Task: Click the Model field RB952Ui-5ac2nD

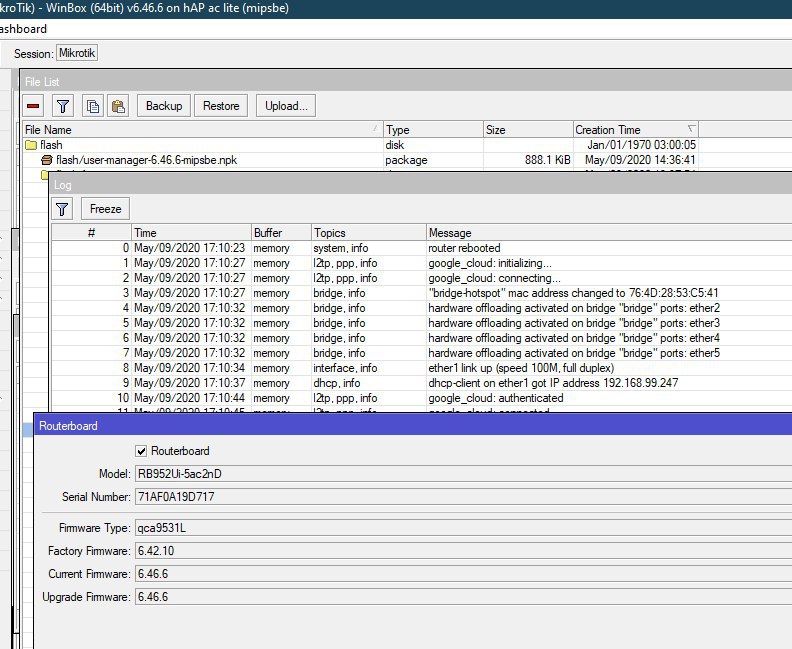Action: (x=463, y=474)
